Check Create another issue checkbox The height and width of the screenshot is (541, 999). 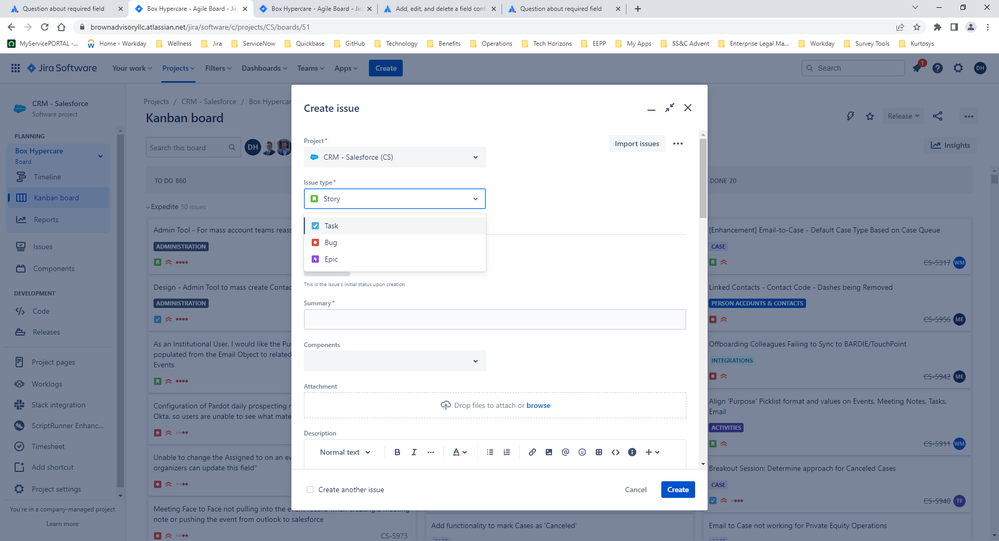pos(310,489)
